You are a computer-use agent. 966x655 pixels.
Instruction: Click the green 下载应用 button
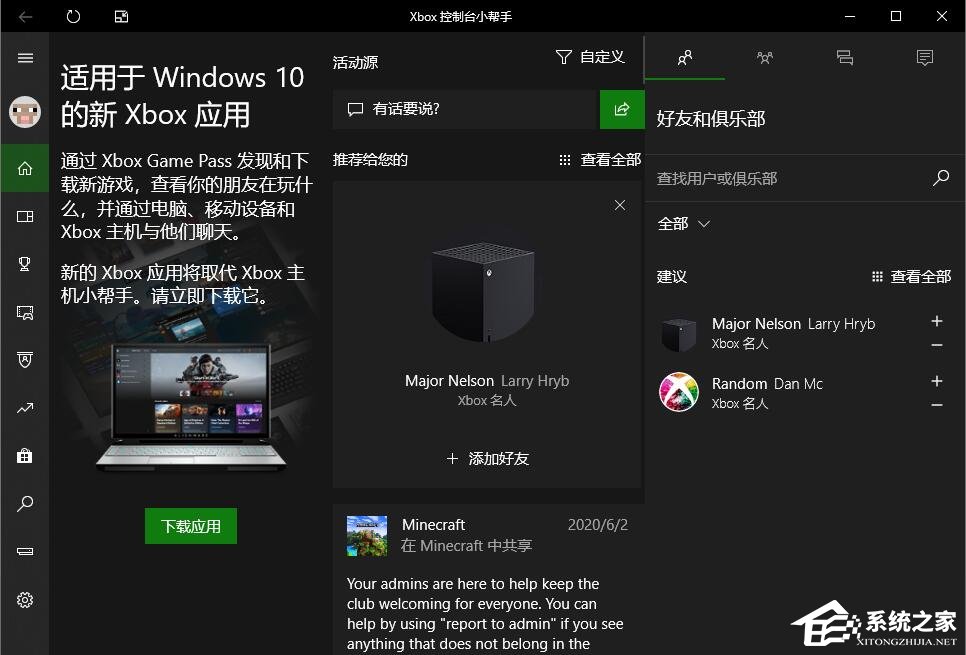(x=191, y=526)
